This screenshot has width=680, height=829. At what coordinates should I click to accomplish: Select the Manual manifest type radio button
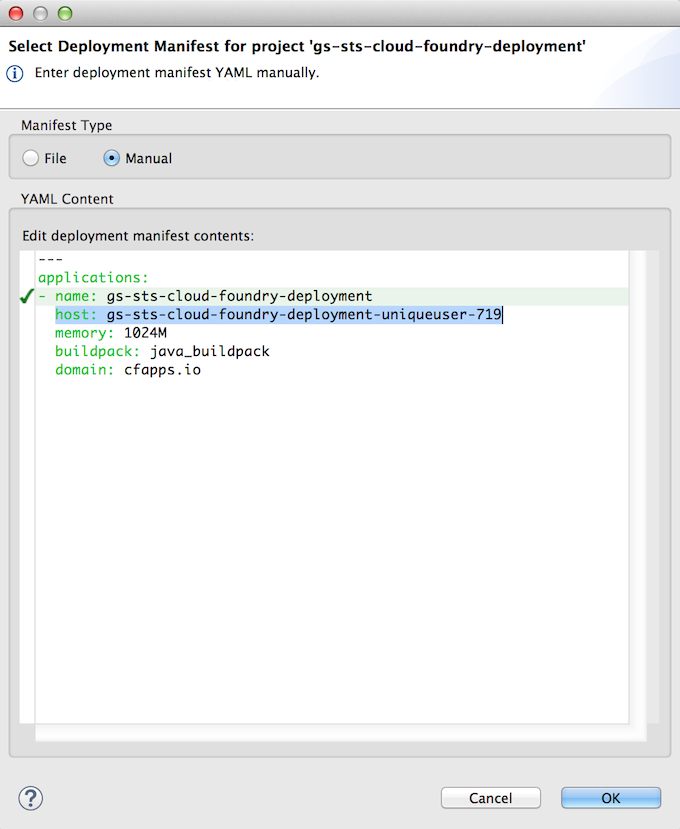pyautogui.click(x=112, y=158)
